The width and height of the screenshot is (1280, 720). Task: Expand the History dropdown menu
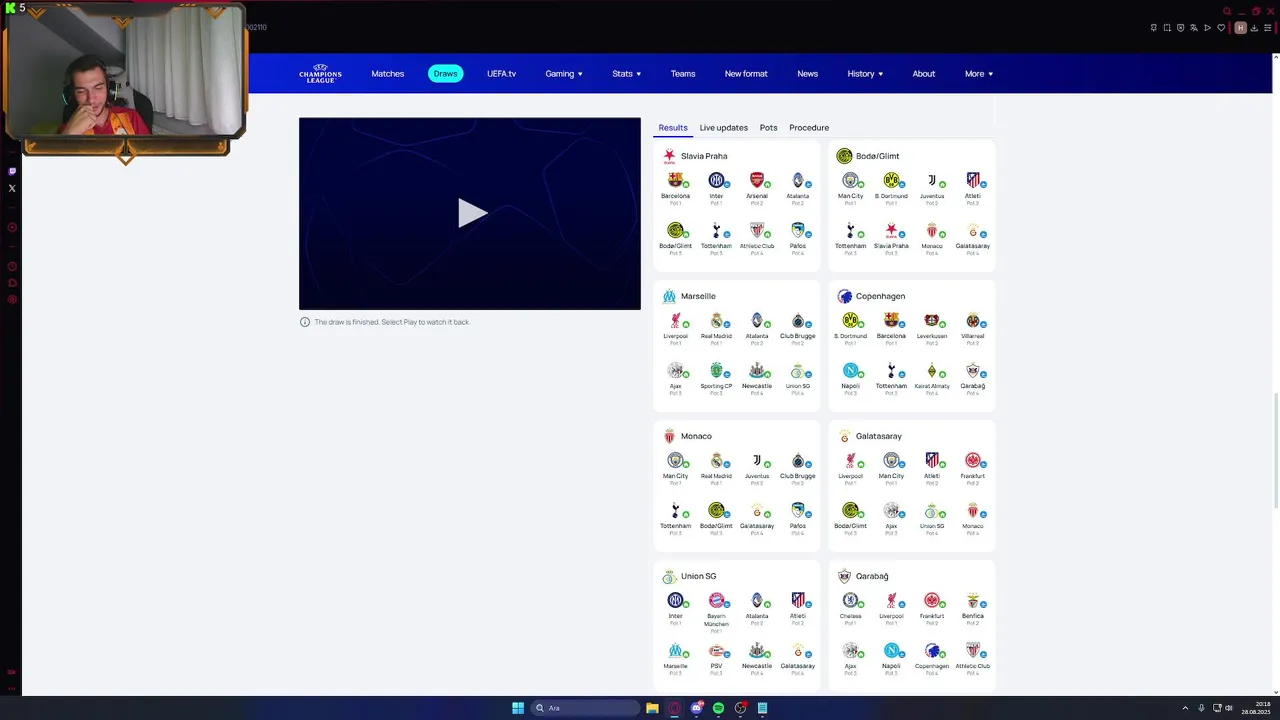[x=865, y=73]
